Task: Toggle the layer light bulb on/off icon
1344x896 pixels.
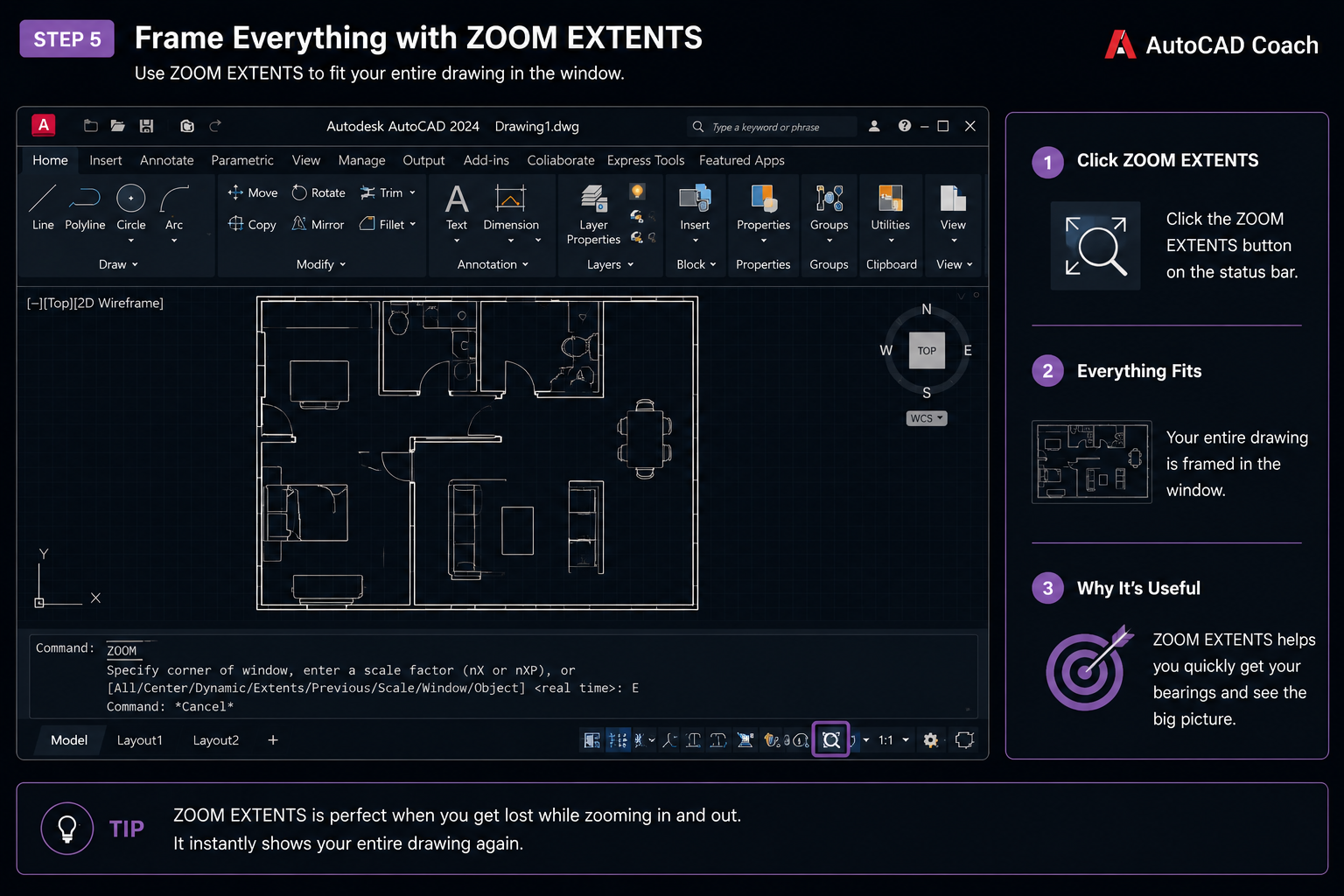Action: coord(638,192)
